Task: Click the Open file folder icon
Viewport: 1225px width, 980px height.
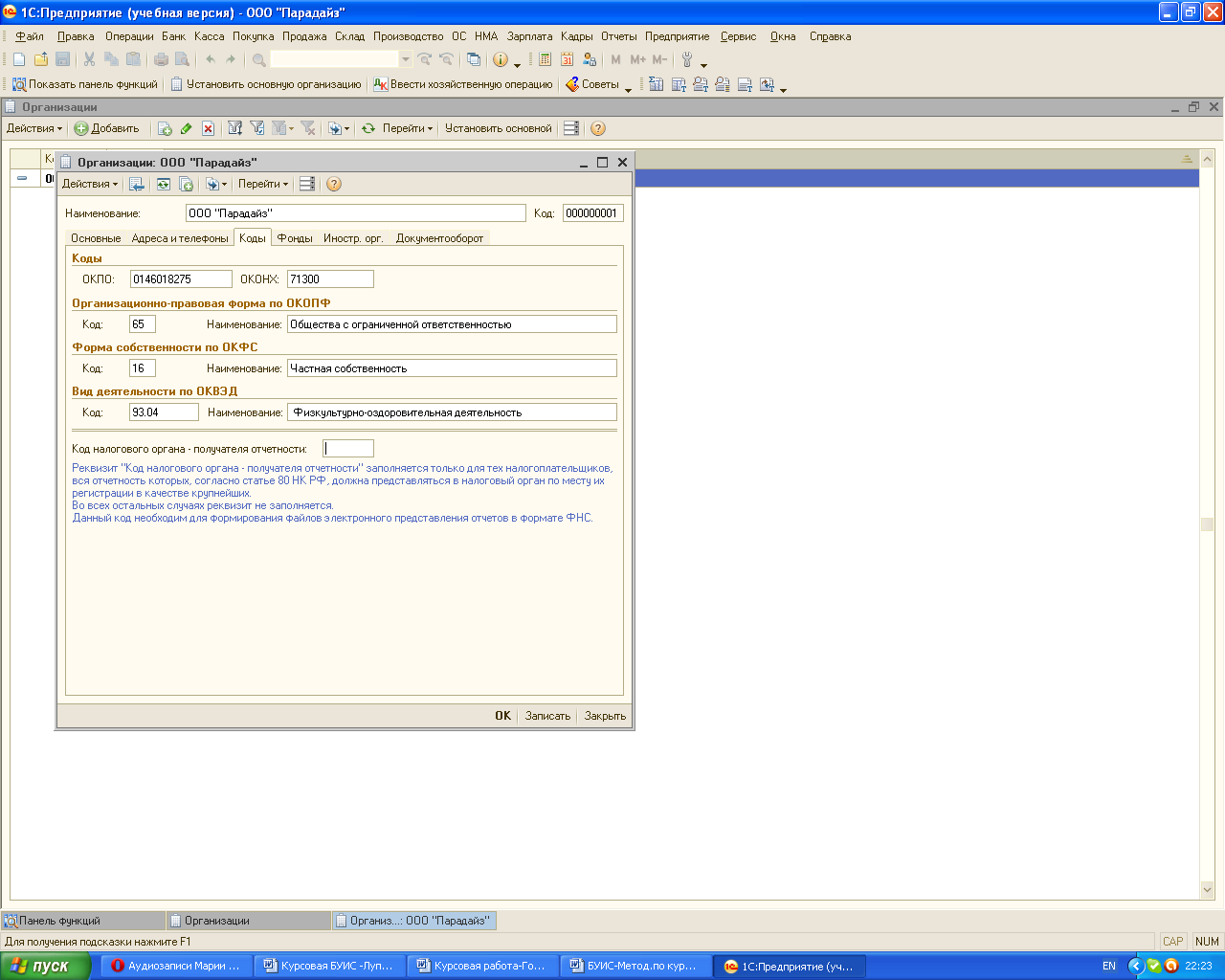Action: pyautogui.click(x=41, y=59)
